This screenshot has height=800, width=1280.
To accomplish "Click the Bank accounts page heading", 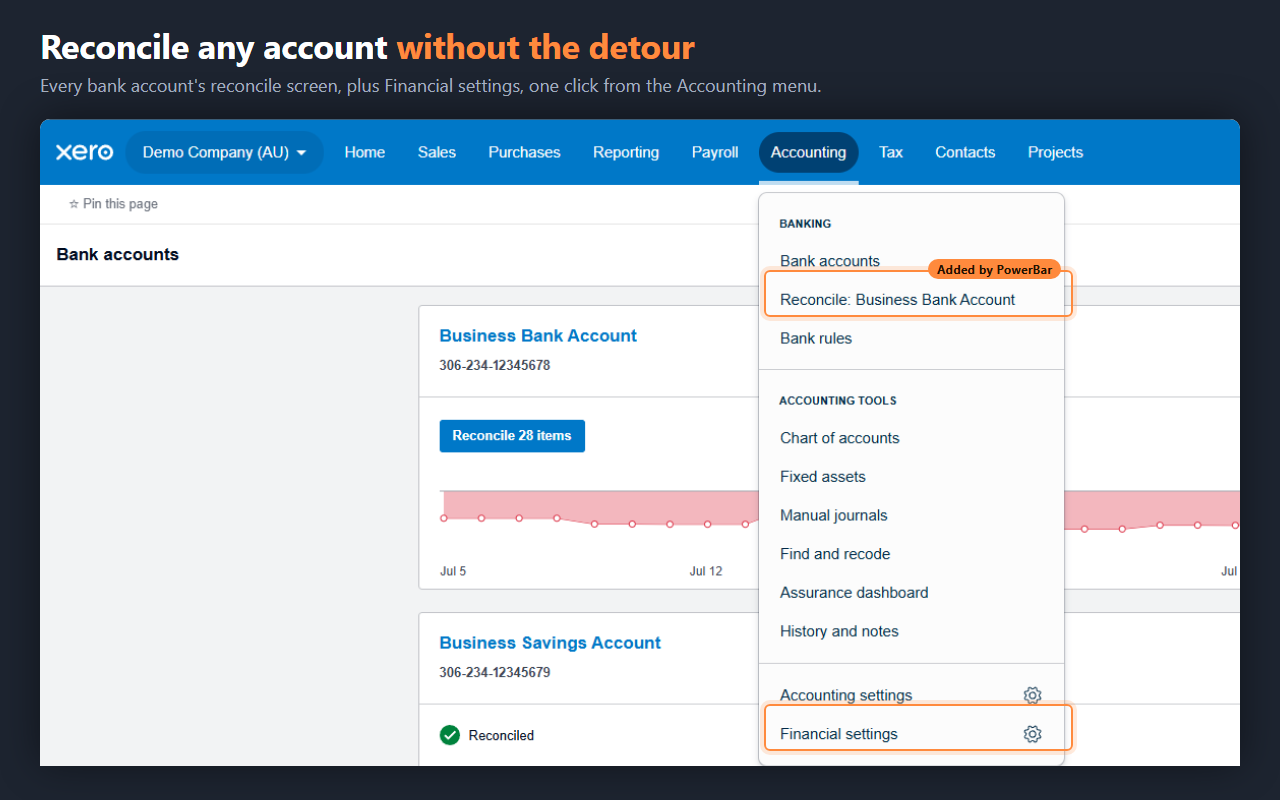I will (118, 254).
